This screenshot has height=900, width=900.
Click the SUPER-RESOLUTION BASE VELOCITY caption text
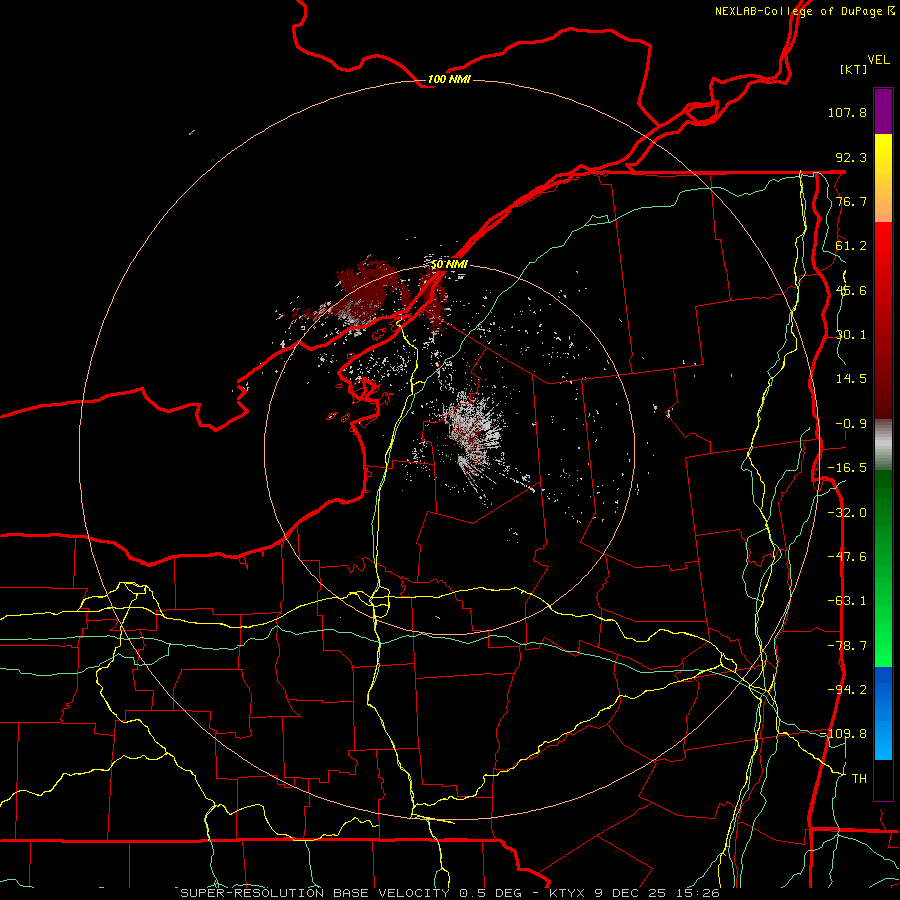click(315, 893)
